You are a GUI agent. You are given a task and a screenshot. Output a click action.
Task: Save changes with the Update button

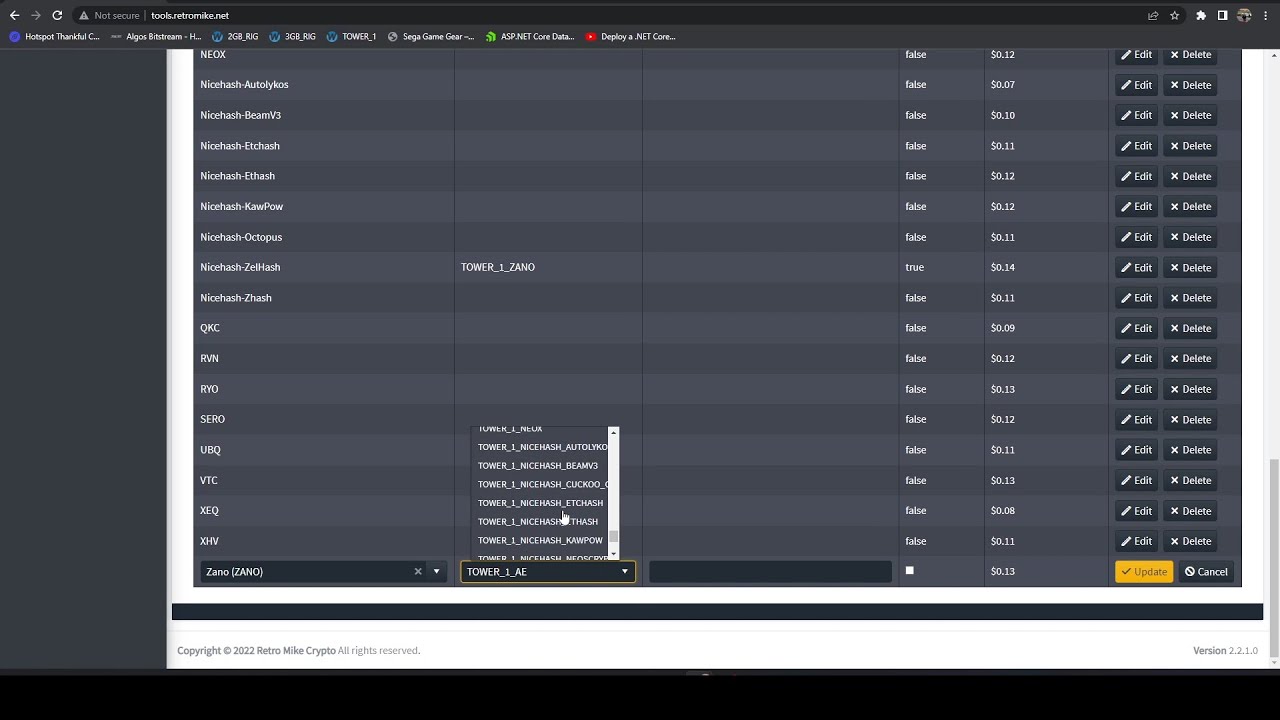coord(1144,572)
